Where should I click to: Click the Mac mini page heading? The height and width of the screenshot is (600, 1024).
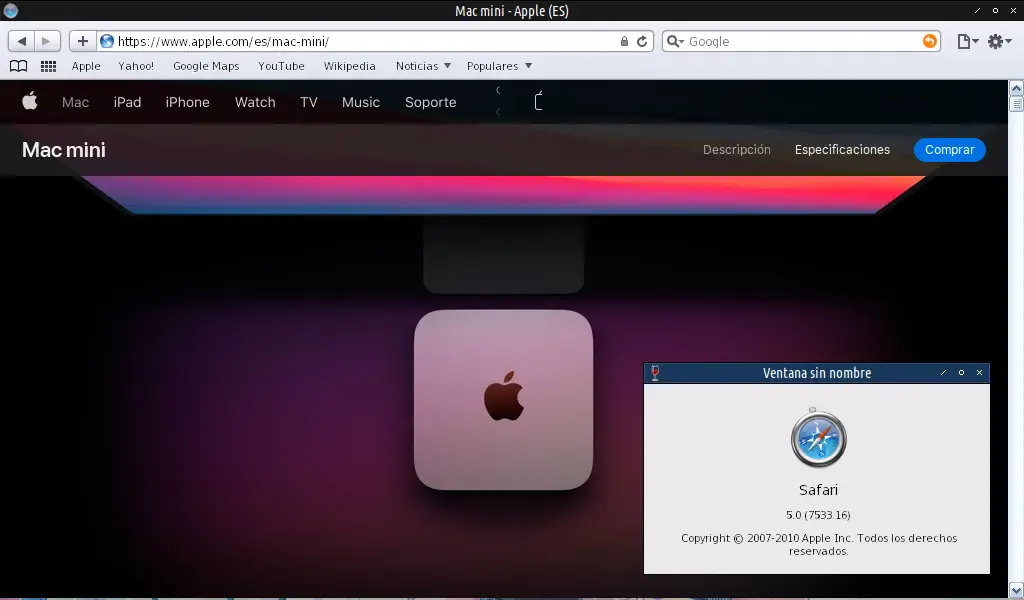(x=63, y=150)
